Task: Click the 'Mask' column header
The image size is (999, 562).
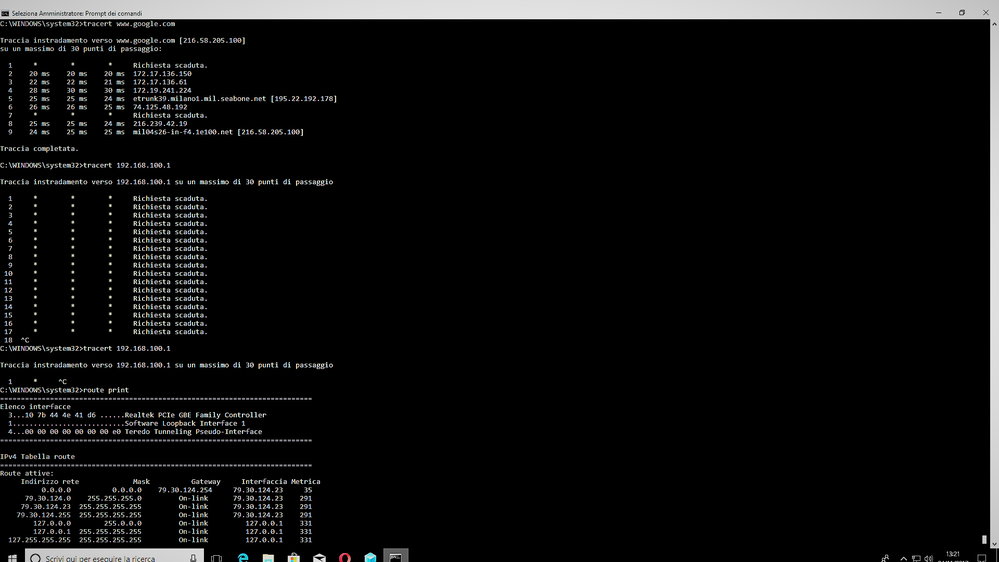Action: tap(141, 482)
